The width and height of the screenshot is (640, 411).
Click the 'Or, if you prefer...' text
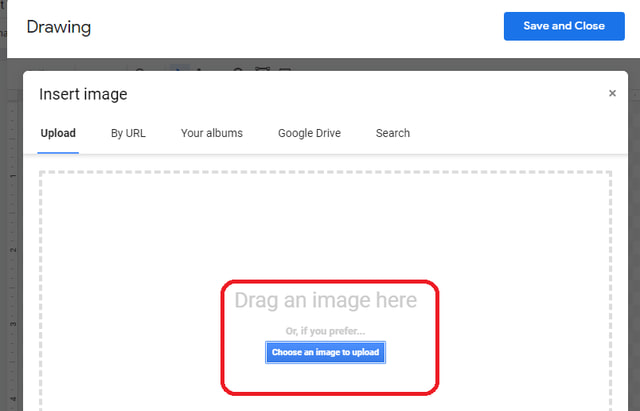[325, 331]
